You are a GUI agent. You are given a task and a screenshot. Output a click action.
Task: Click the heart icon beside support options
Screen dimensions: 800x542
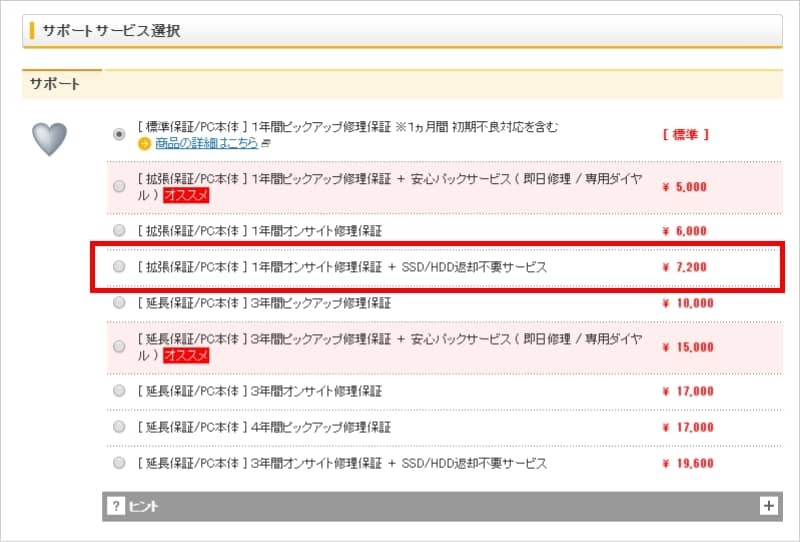point(49,140)
